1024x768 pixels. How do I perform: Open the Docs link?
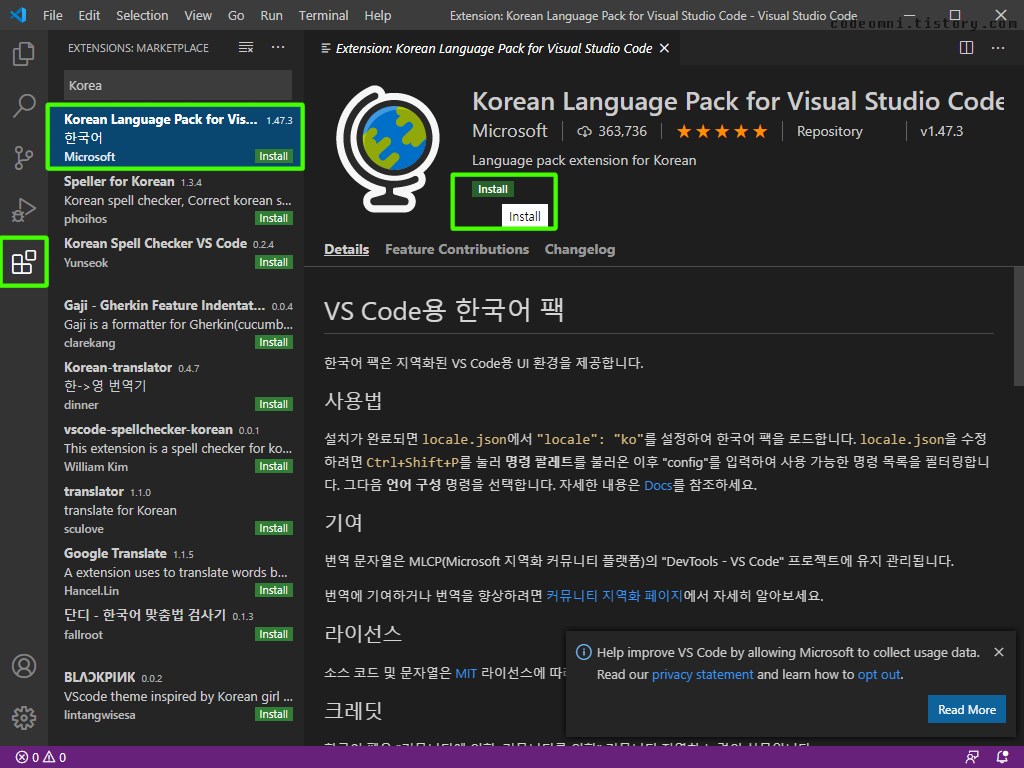[x=658, y=485]
